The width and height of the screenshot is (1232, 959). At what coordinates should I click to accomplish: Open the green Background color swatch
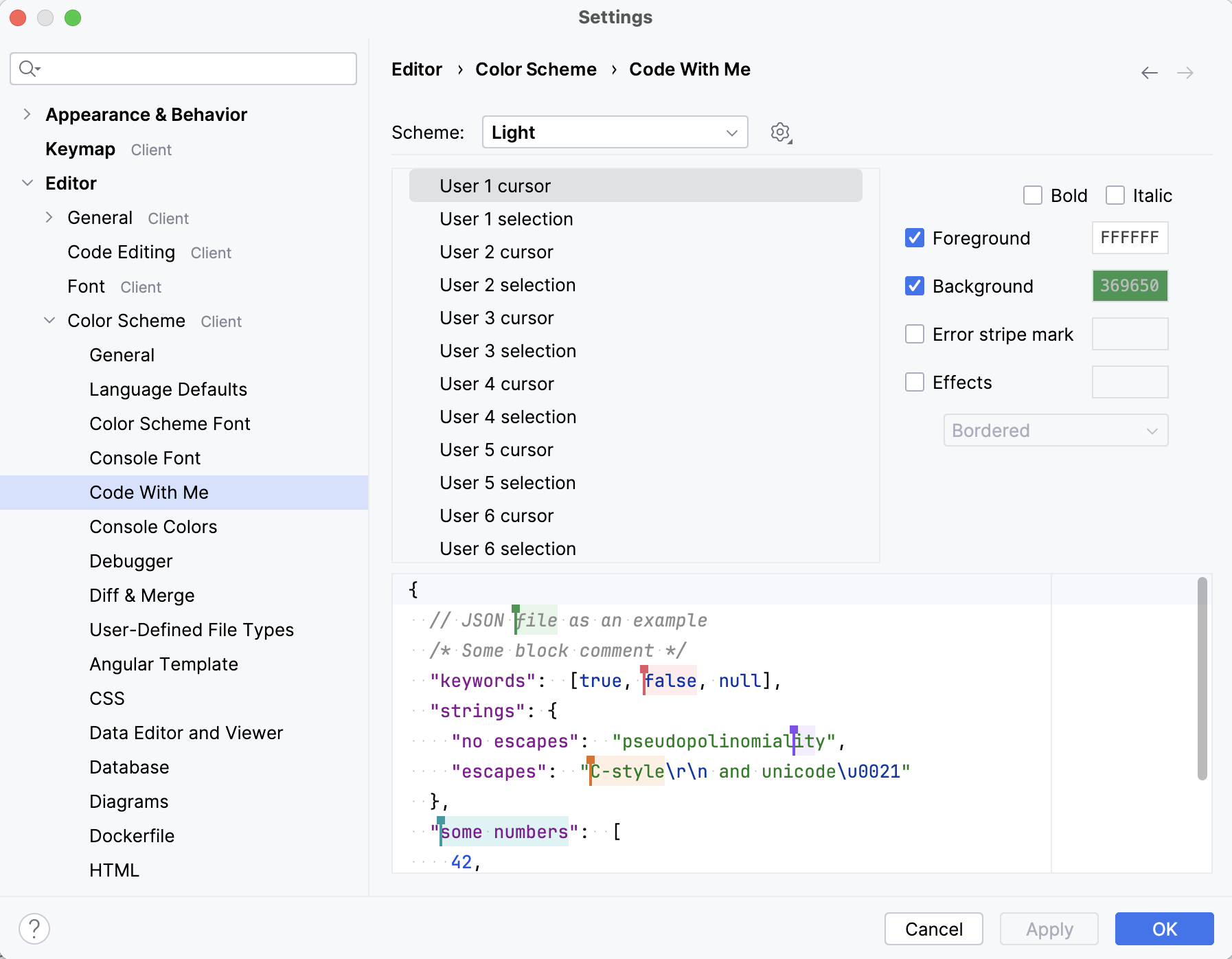point(1129,286)
